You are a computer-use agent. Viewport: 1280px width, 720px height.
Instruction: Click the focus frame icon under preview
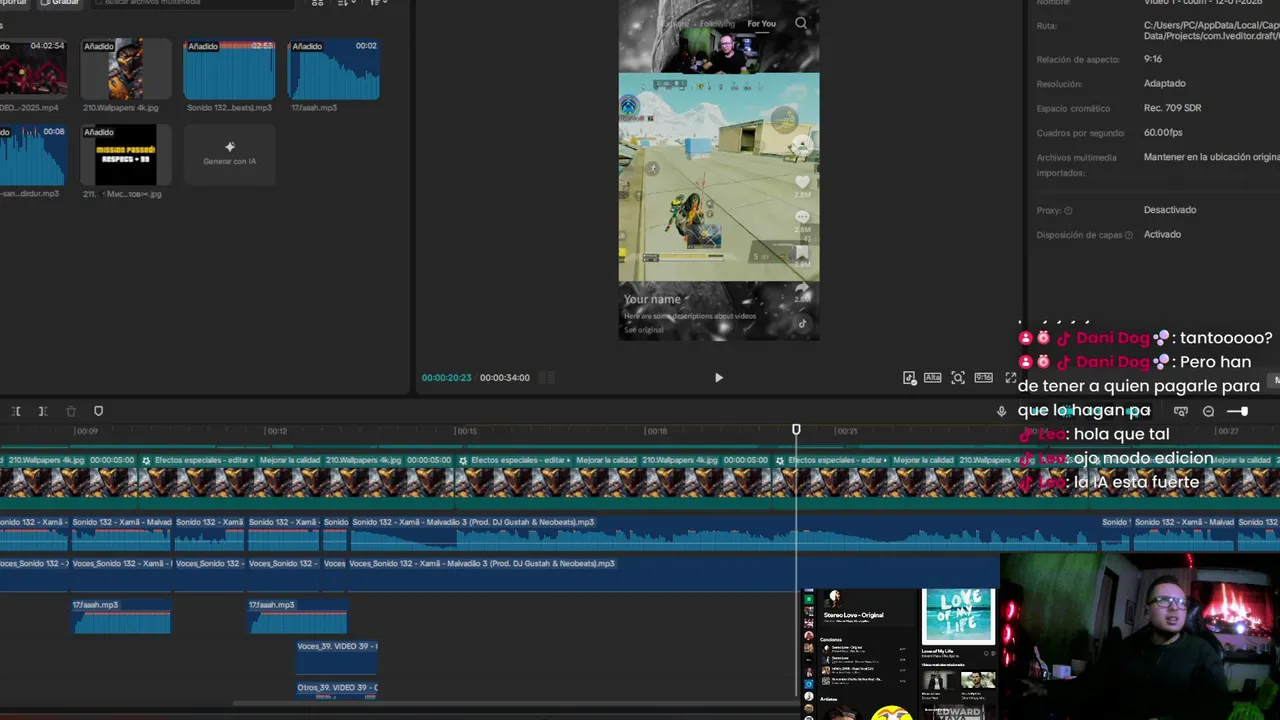958,378
